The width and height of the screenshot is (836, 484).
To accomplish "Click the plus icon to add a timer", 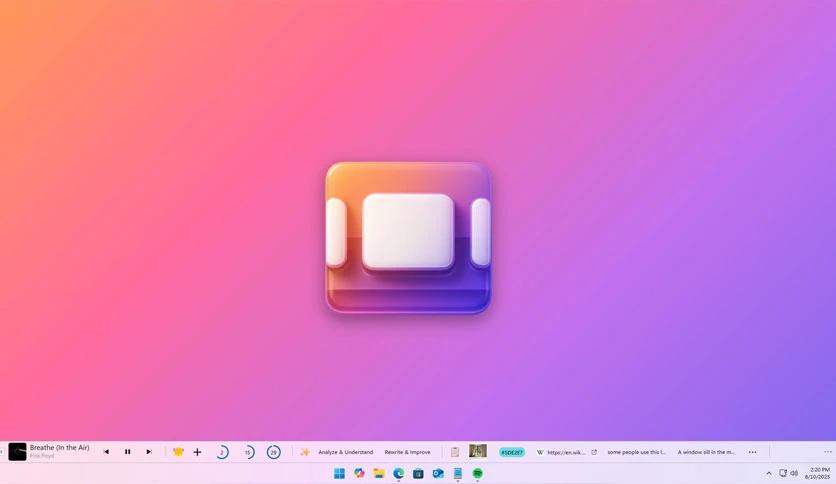I will [197, 452].
